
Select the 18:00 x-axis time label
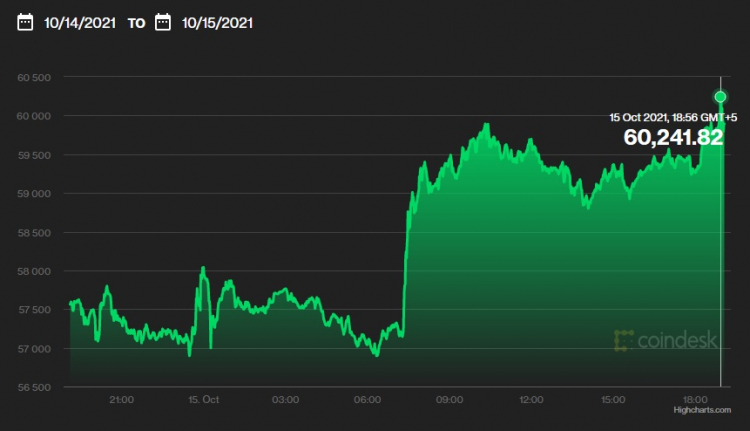click(x=695, y=400)
